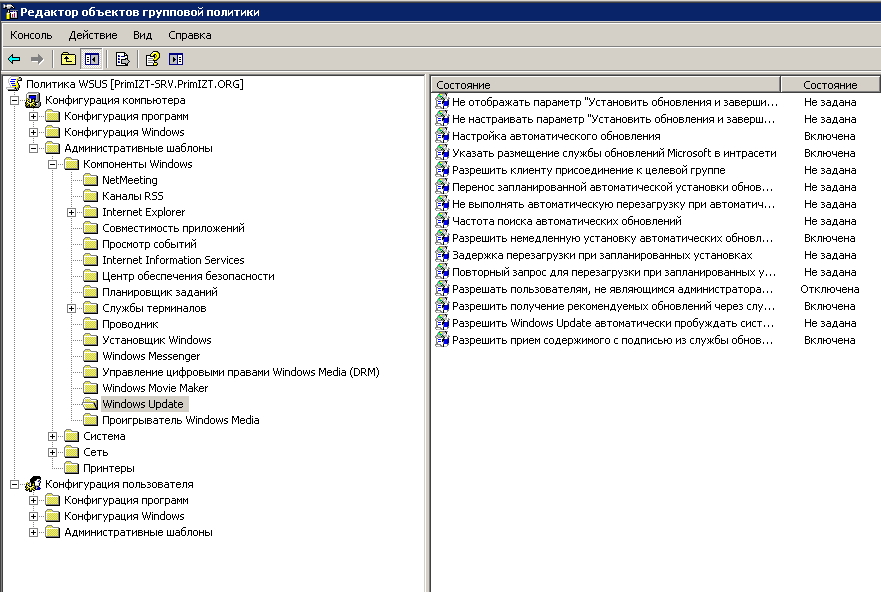
Task: Click the folder icon beside Планировщик заданий
Action: [90, 292]
